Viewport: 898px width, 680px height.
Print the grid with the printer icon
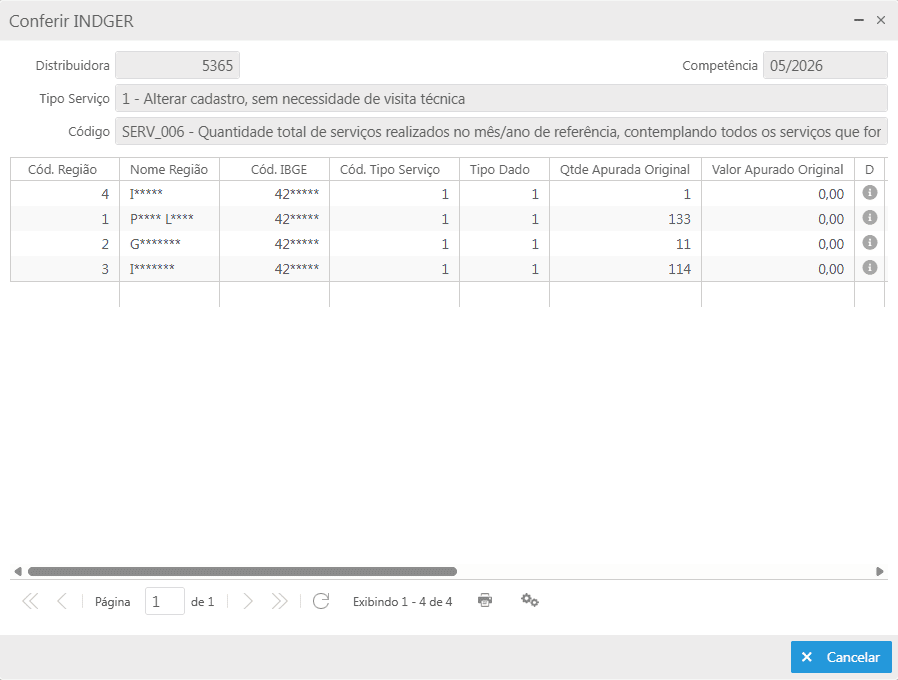point(485,600)
